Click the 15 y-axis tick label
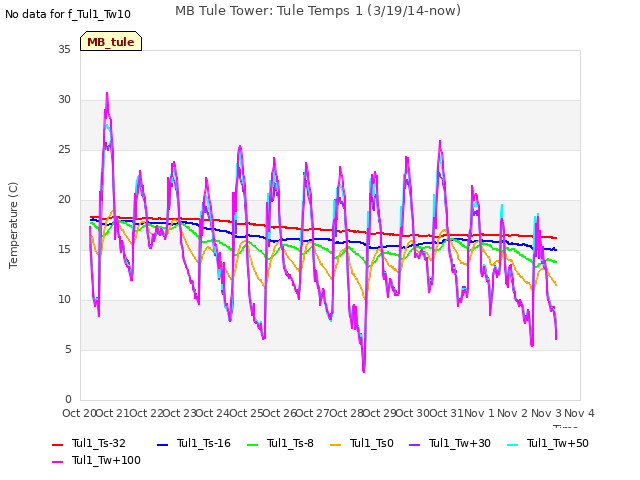Image resolution: width=640 pixels, height=480 pixels. coord(64,249)
